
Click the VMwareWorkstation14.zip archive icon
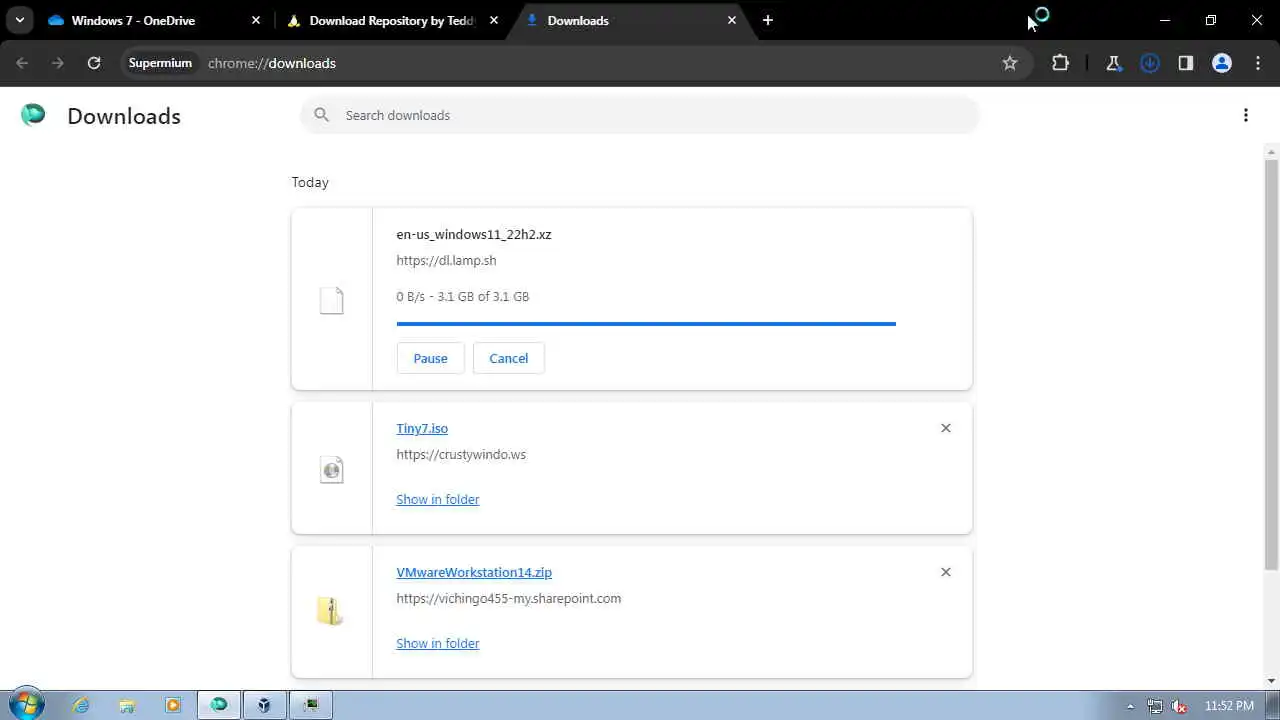click(330, 611)
